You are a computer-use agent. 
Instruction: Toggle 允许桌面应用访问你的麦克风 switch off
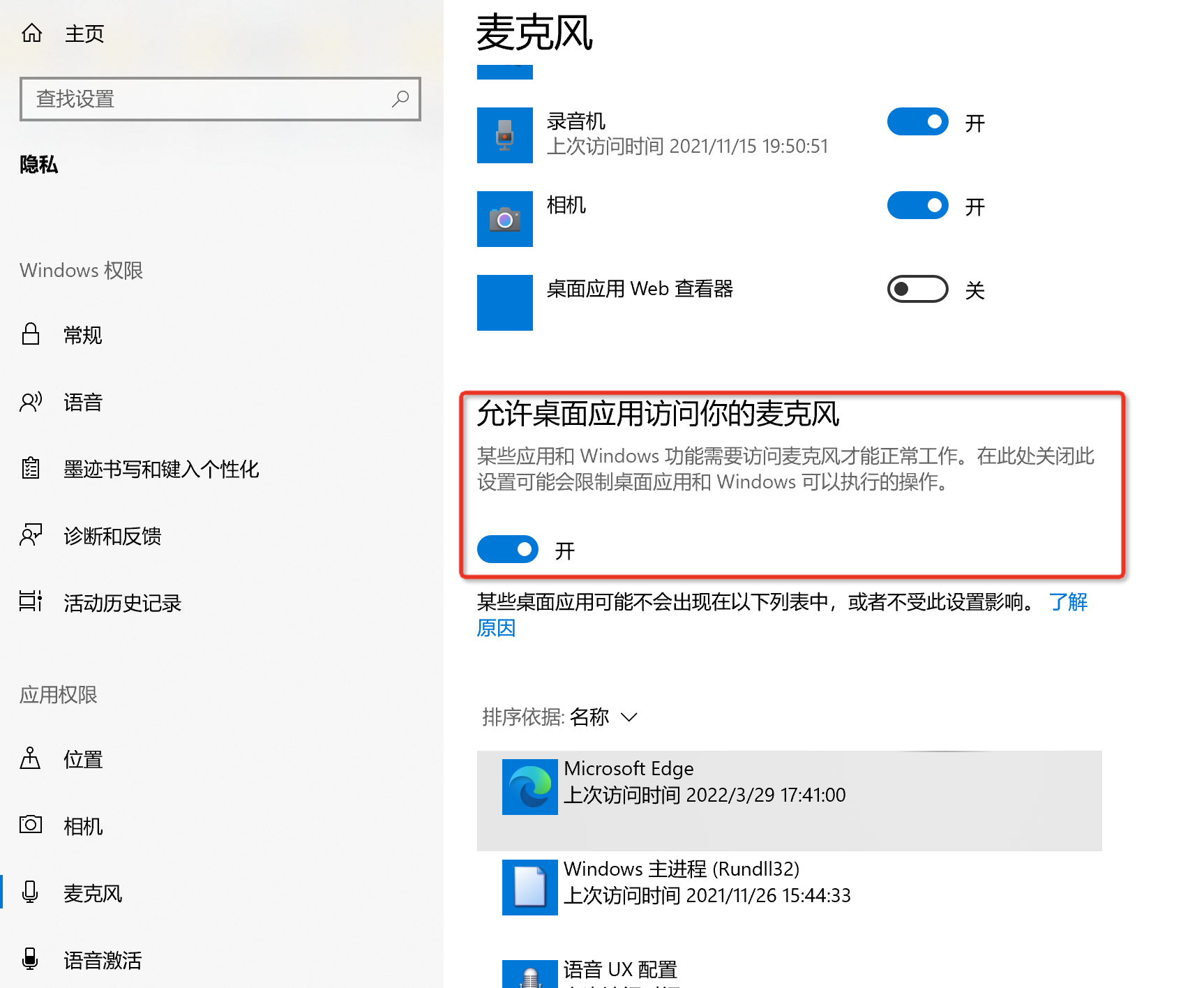[508, 549]
